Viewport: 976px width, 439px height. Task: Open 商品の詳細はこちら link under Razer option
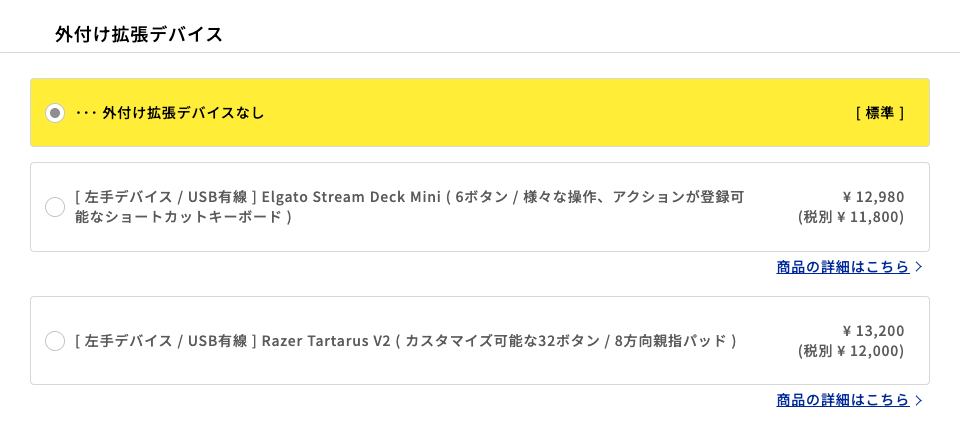pos(842,400)
